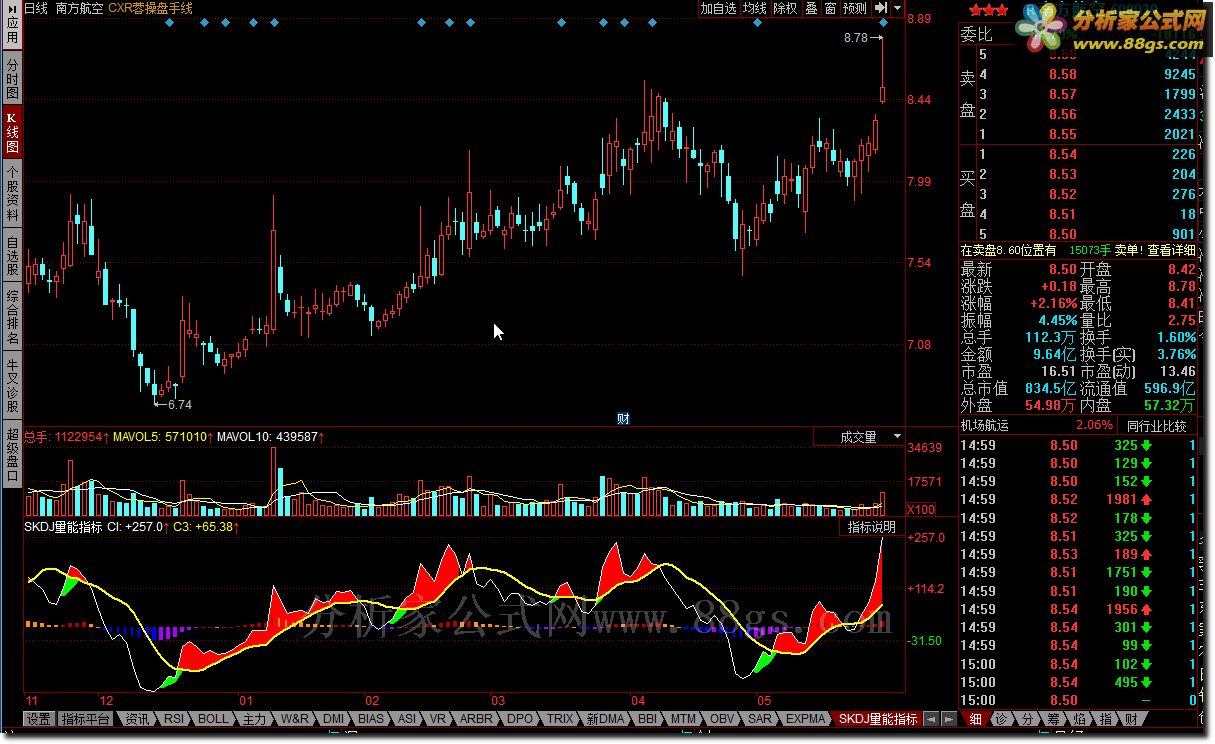The image size is (1215, 744).
Task: Click the 8.78 high price label
Action: tap(856, 38)
